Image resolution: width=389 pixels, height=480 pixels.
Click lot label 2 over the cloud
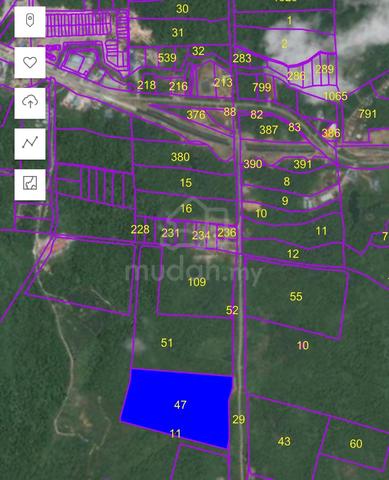click(284, 44)
